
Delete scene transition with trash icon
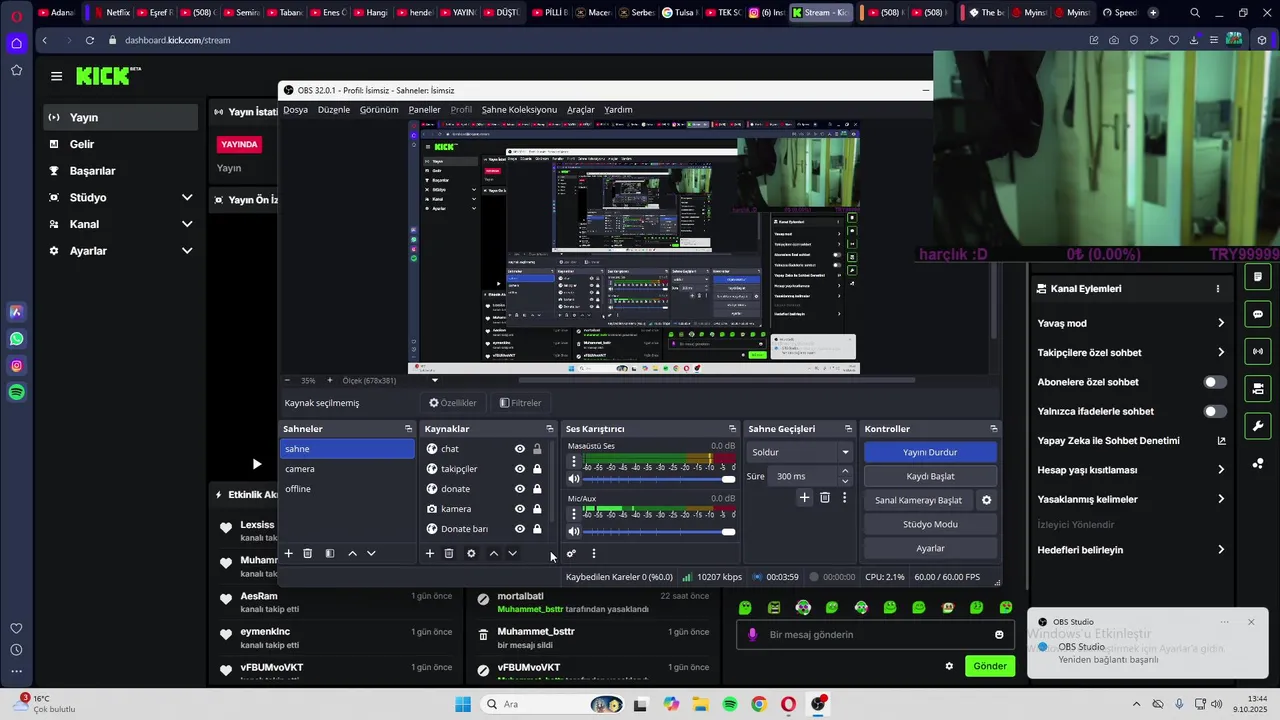[825, 497]
